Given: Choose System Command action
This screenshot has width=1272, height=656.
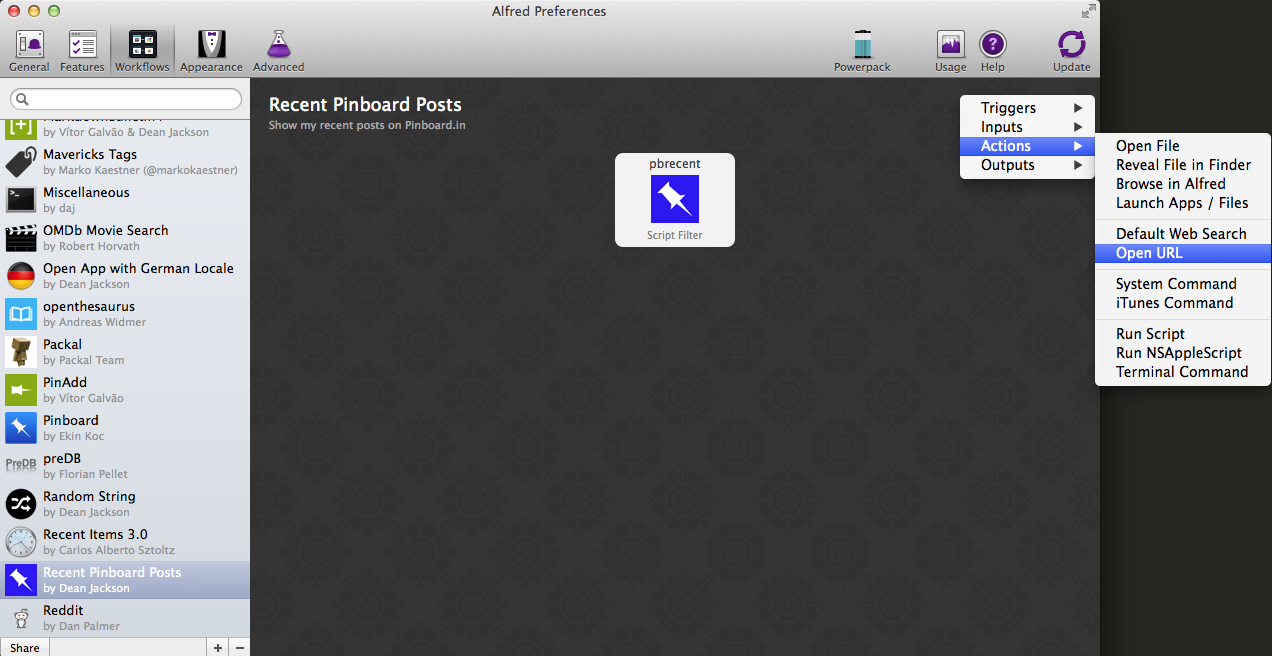Looking at the screenshot, I should click(x=1183, y=284).
